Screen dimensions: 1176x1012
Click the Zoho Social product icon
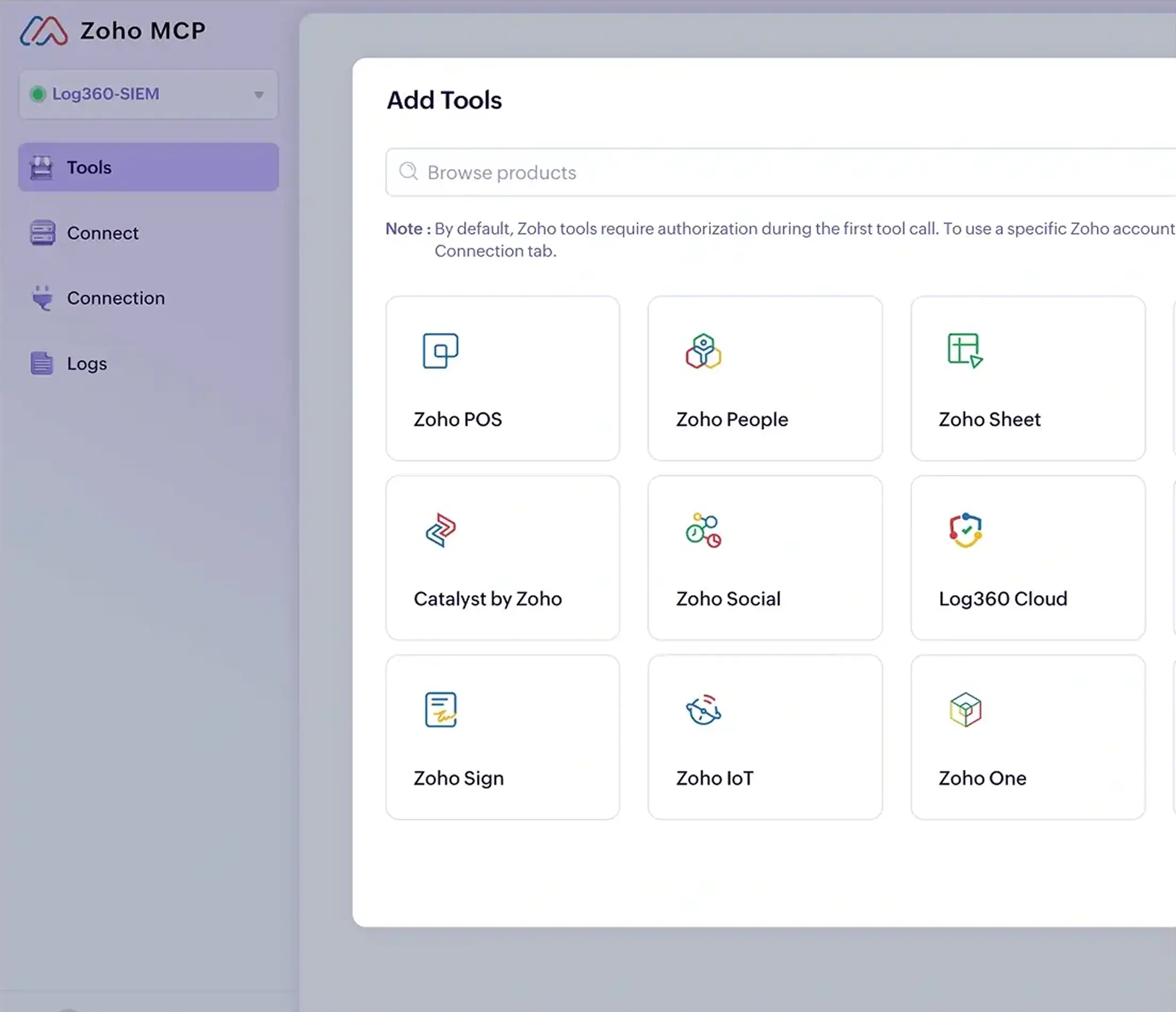(703, 530)
